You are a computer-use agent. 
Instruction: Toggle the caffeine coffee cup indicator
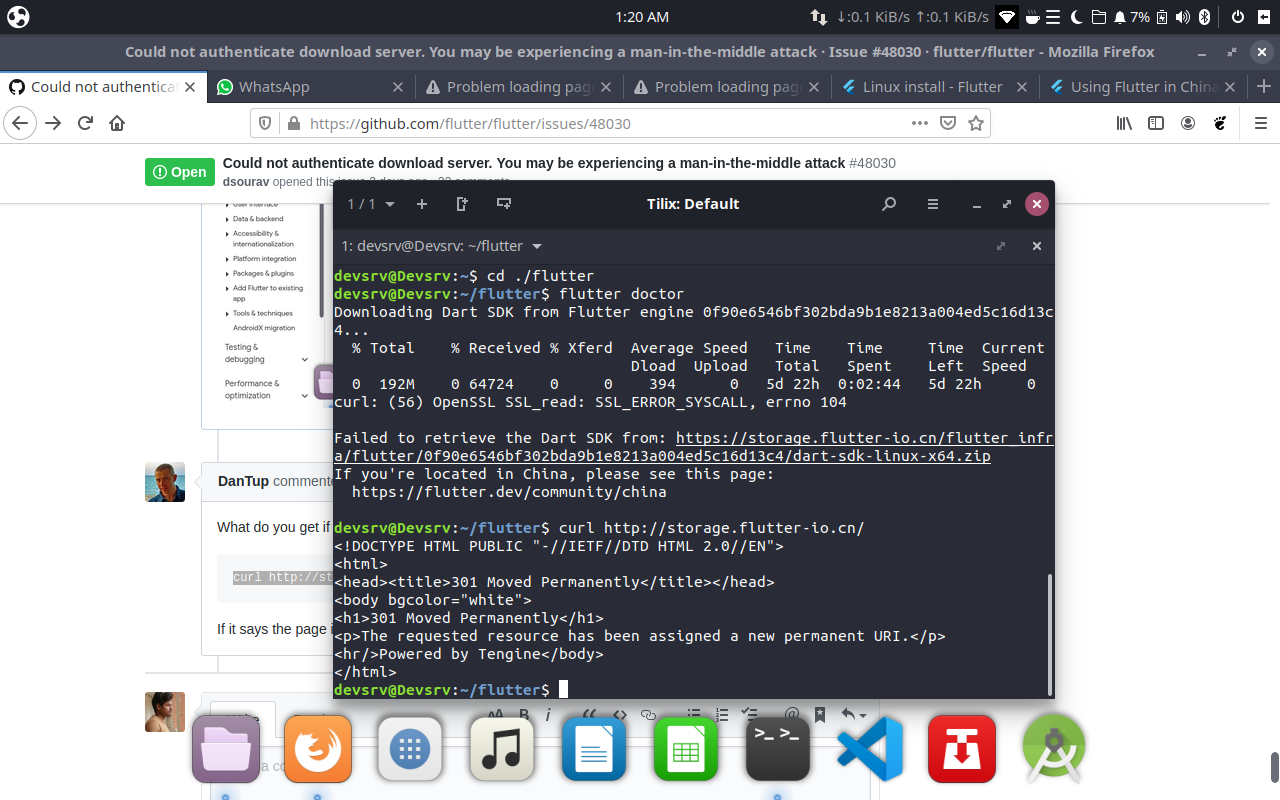[1033, 17]
